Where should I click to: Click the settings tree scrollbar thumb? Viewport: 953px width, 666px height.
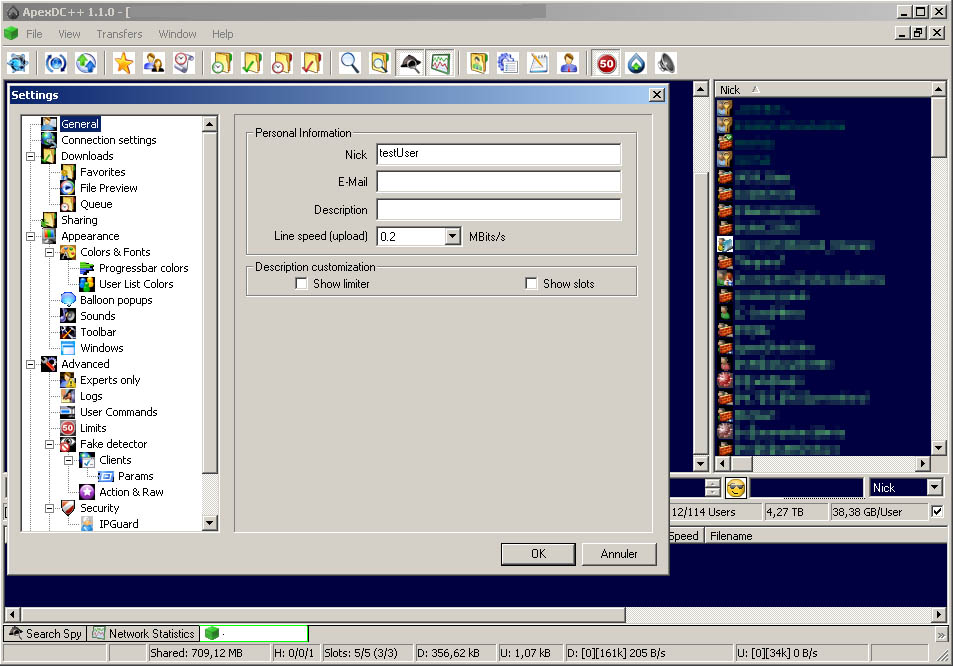click(x=210, y=303)
